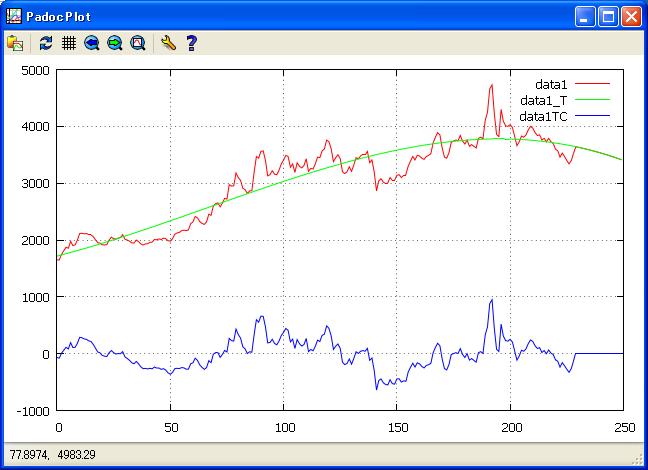Click the replot refresh arrows icon
The image size is (648, 470).
46,43
